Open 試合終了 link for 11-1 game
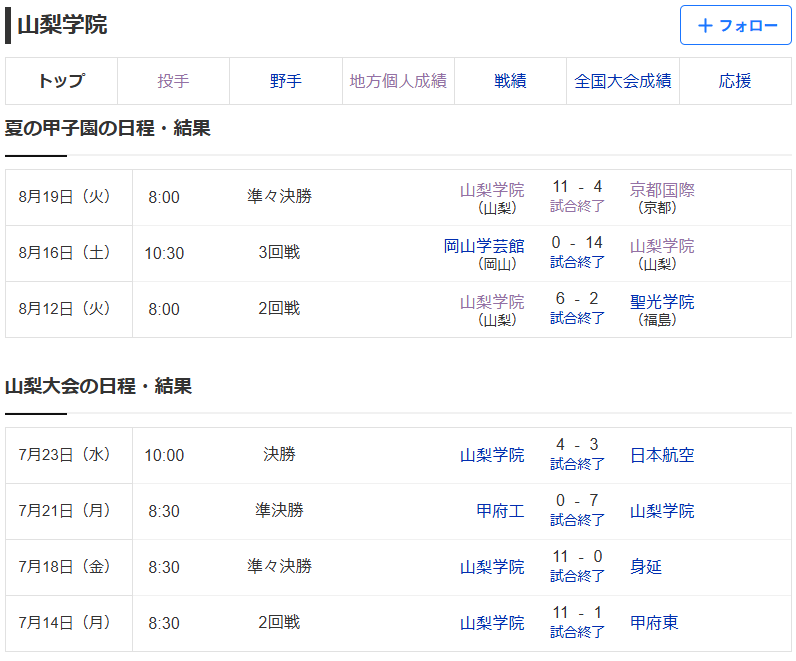The width and height of the screenshot is (796, 661). click(577, 632)
